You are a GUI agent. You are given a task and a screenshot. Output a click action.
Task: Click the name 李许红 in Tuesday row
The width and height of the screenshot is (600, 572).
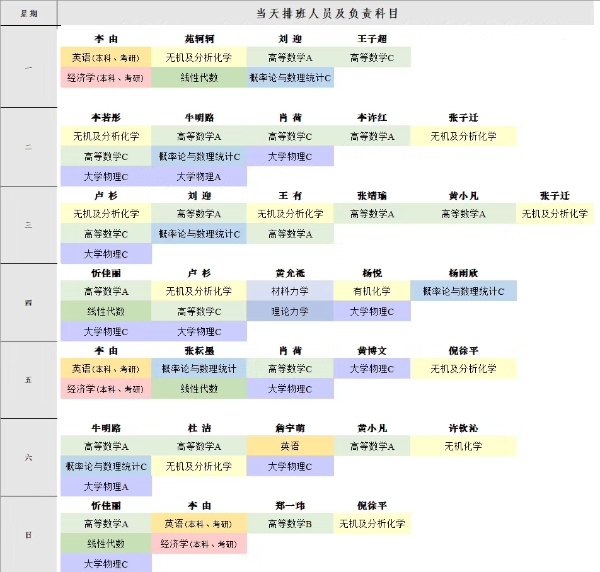coord(372,117)
